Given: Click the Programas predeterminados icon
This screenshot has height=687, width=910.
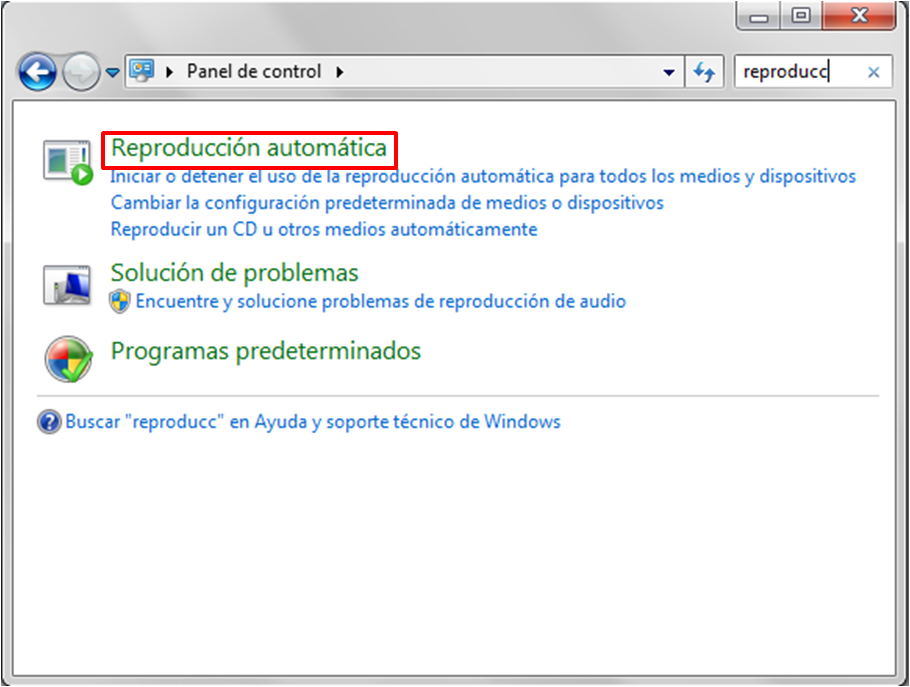Looking at the screenshot, I should (x=68, y=359).
